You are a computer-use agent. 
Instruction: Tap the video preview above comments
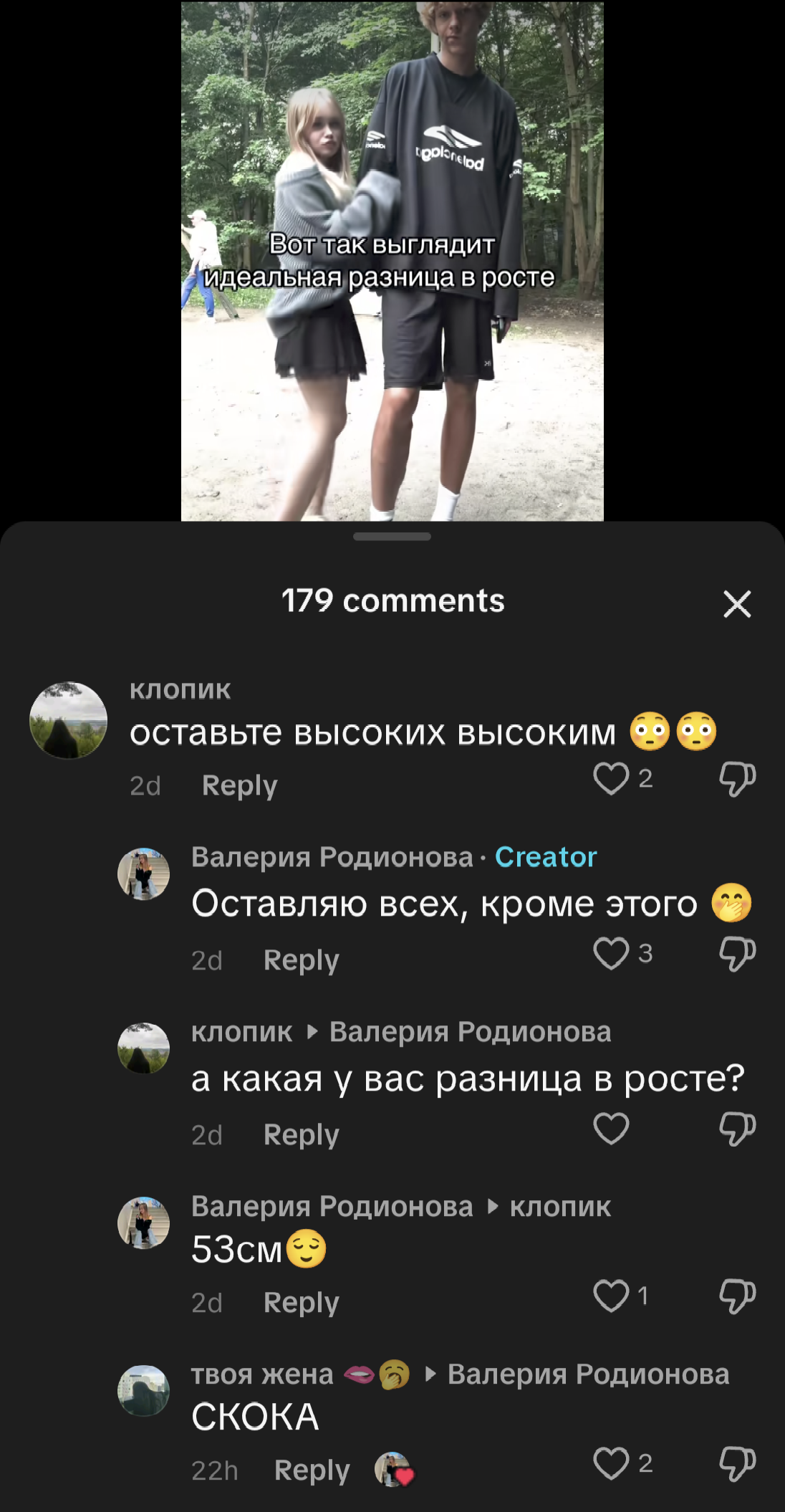(x=392, y=261)
